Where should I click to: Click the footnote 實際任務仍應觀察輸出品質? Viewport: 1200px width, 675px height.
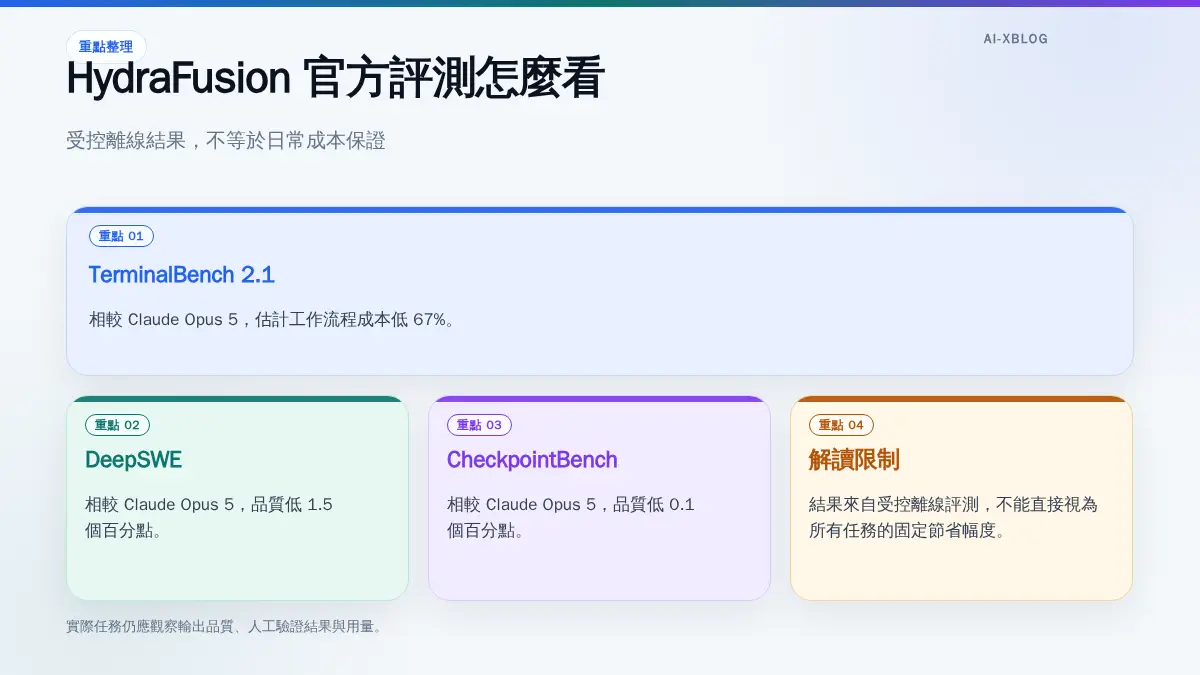click(224, 627)
